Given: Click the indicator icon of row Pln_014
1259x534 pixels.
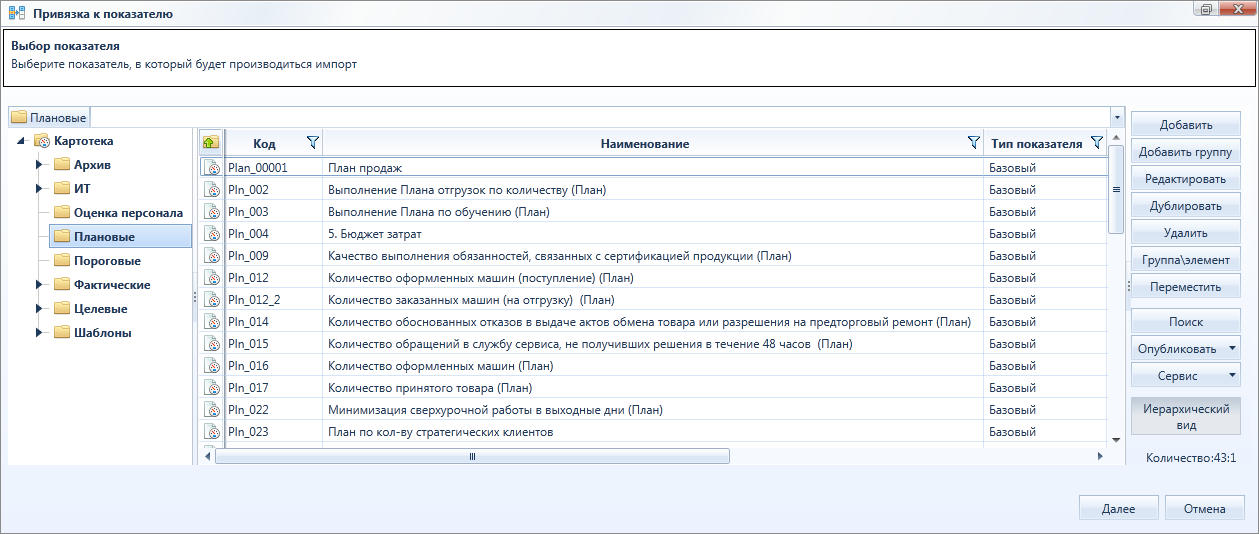Looking at the screenshot, I should pyautogui.click(x=212, y=321).
